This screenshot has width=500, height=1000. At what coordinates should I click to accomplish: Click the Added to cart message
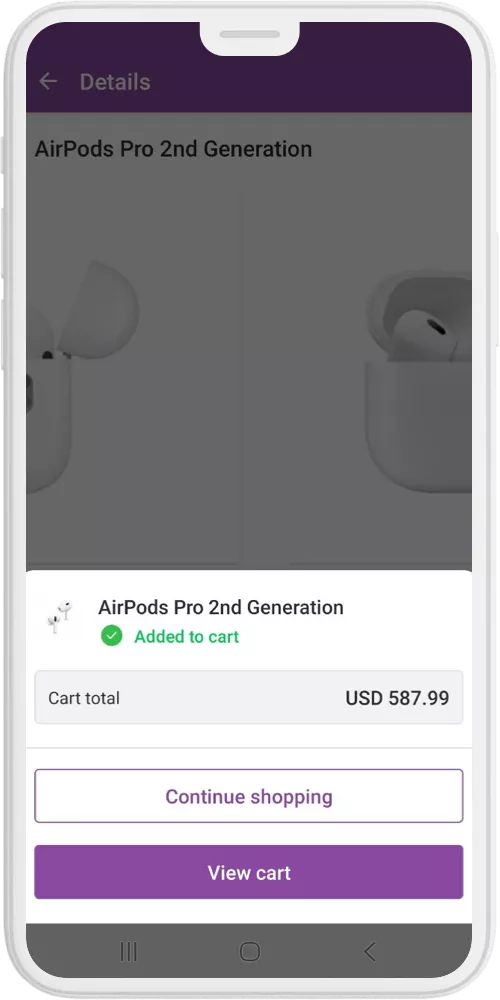(186, 636)
